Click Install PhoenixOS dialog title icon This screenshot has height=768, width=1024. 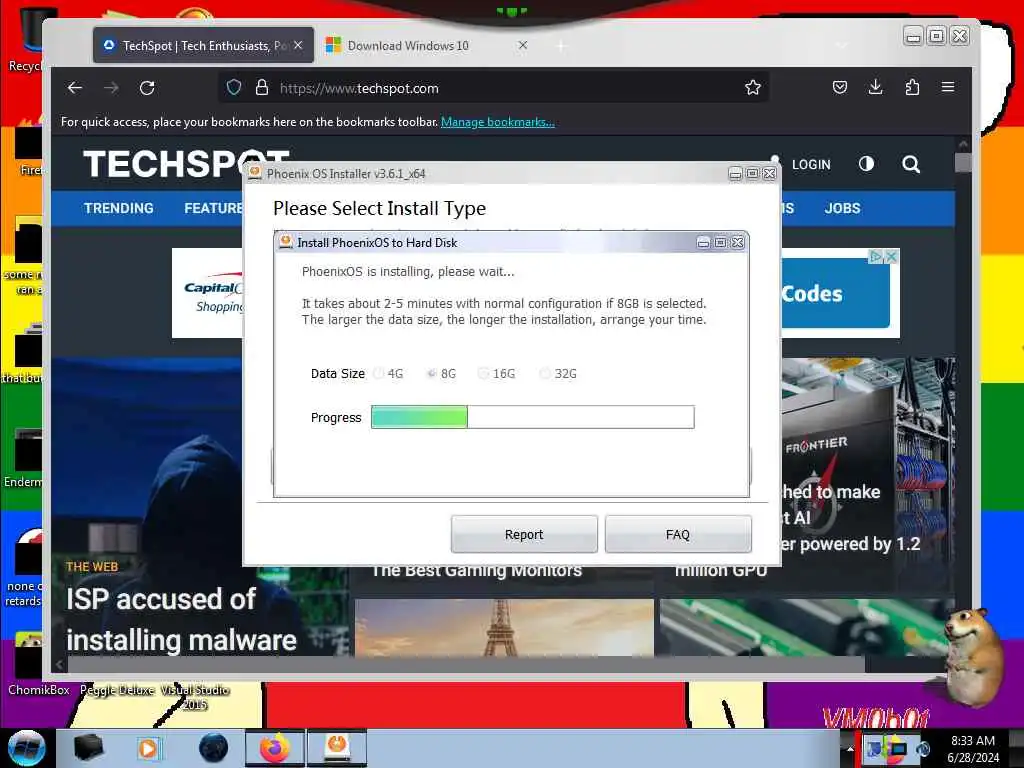[x=285, y=242]
